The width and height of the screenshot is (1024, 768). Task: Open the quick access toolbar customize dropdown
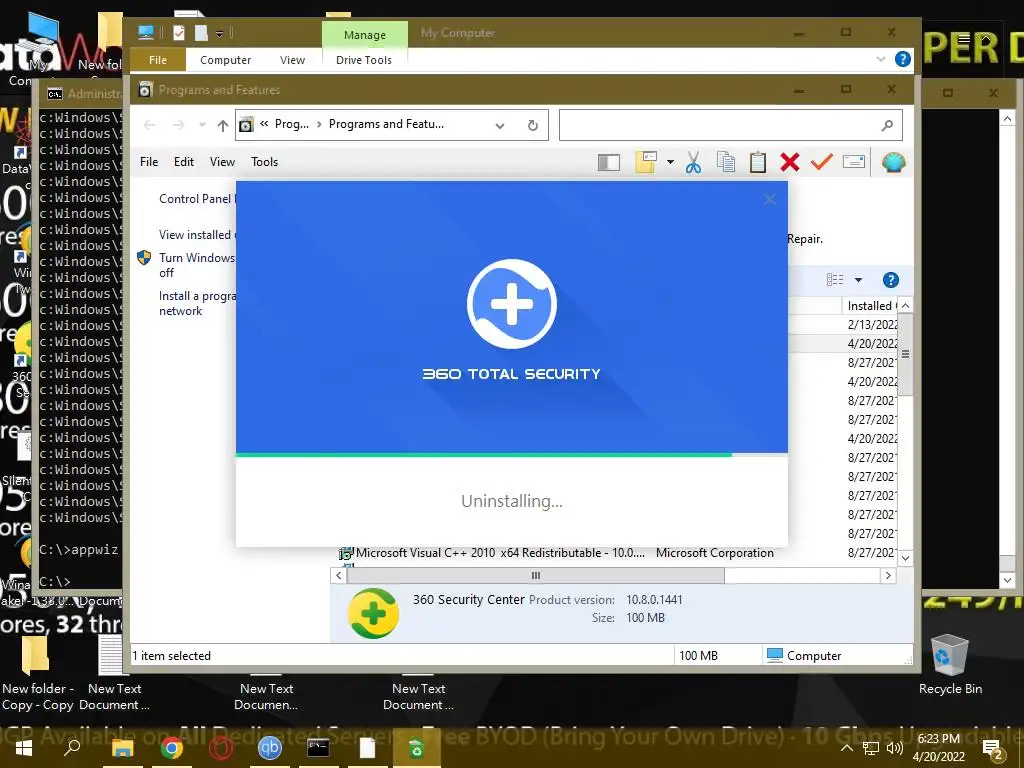219,33
